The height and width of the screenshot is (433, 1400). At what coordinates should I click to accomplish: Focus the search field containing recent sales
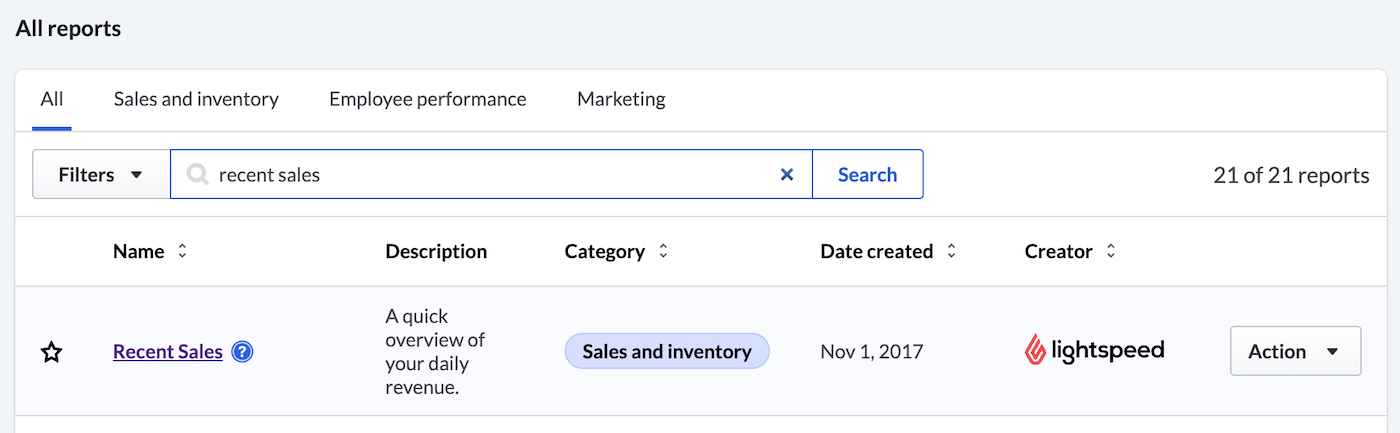(491, 175)
